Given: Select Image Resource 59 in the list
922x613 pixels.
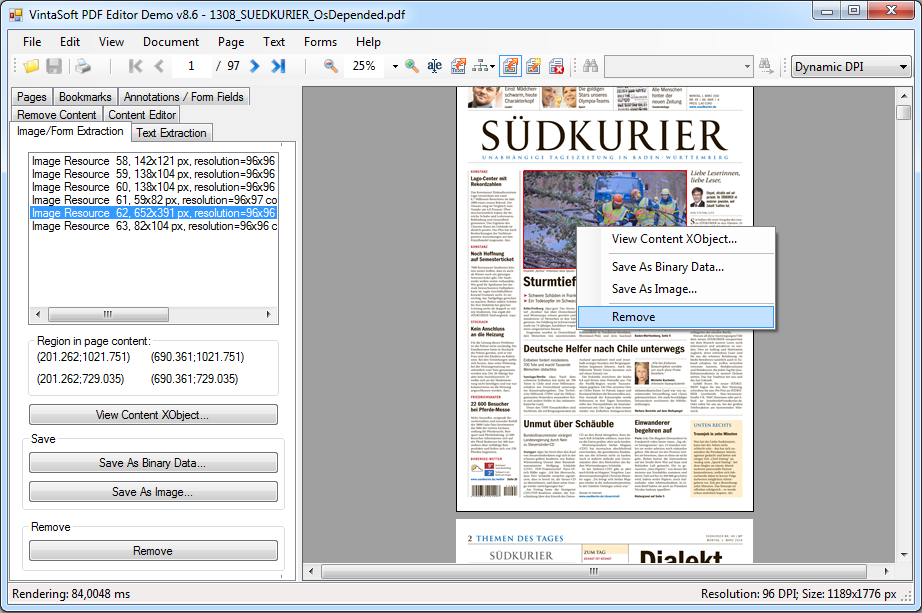Looking at the screenshot, I should (153, 174).
